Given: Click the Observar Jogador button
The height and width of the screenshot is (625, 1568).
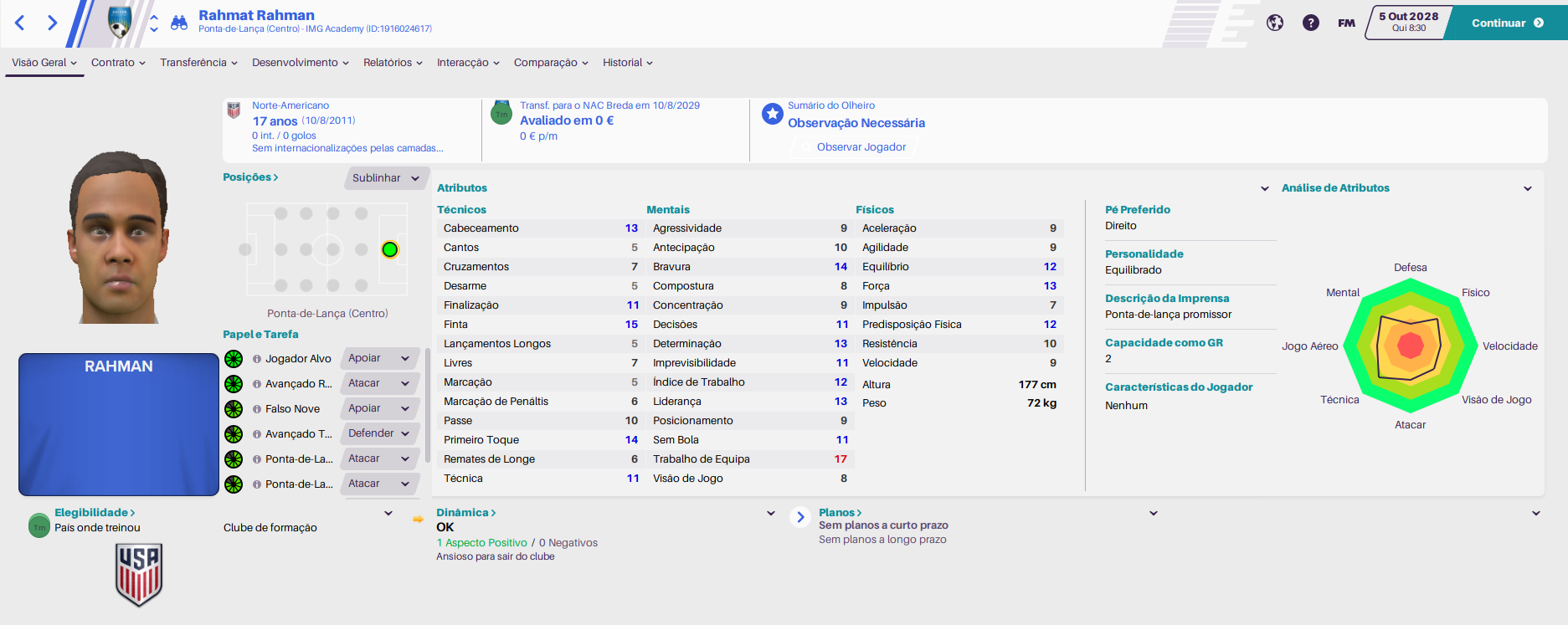Looking at the screenshot, I should [861, 147].
